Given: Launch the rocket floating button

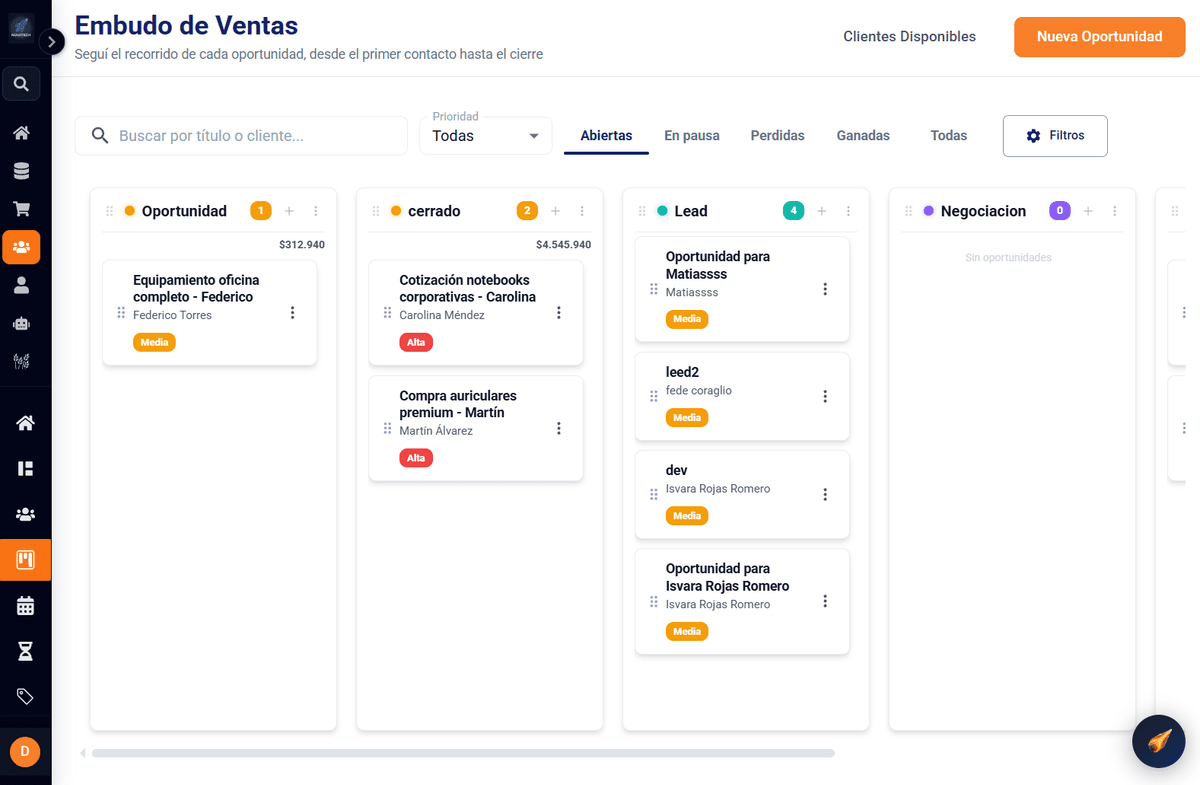Looking at the screenshot, I should click(1159, 741).
